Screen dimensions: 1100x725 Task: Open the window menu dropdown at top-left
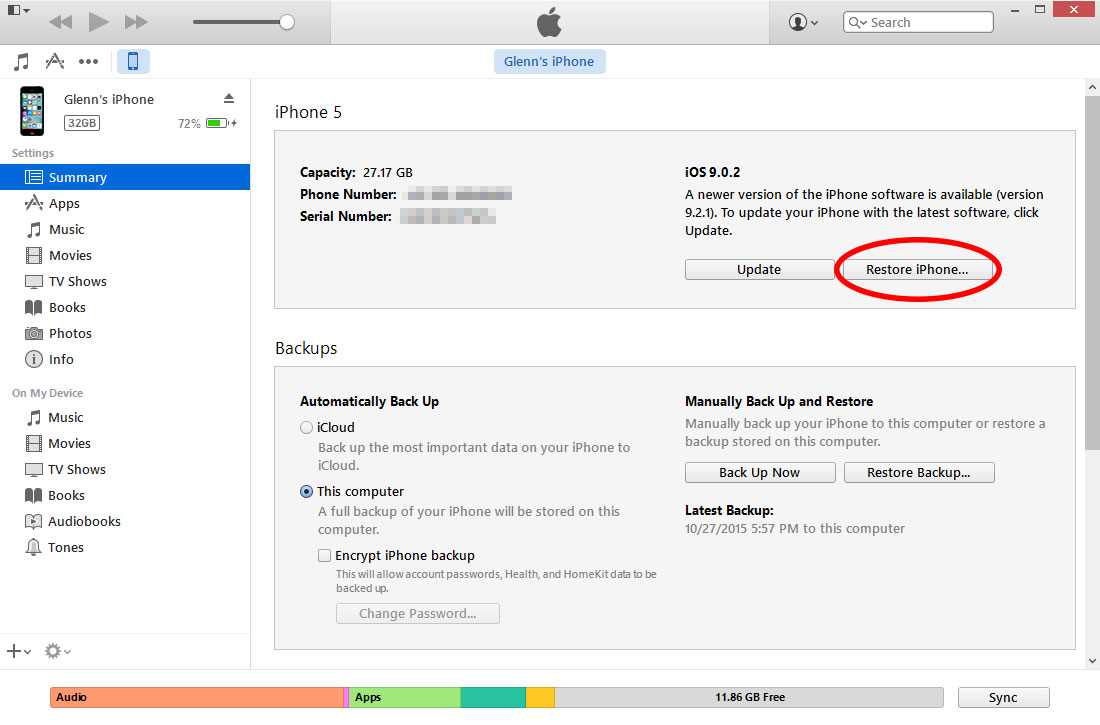(18, 11)
